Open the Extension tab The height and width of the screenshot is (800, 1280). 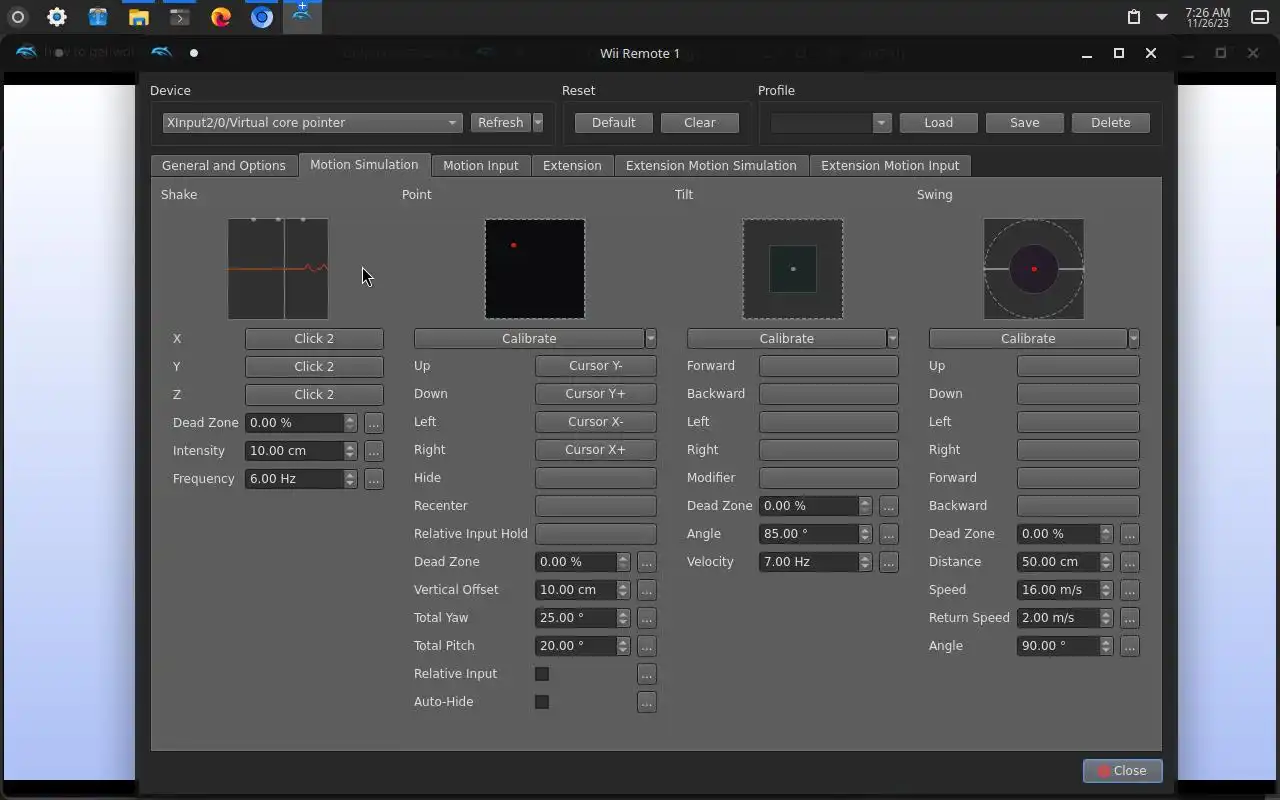[572, 165]
